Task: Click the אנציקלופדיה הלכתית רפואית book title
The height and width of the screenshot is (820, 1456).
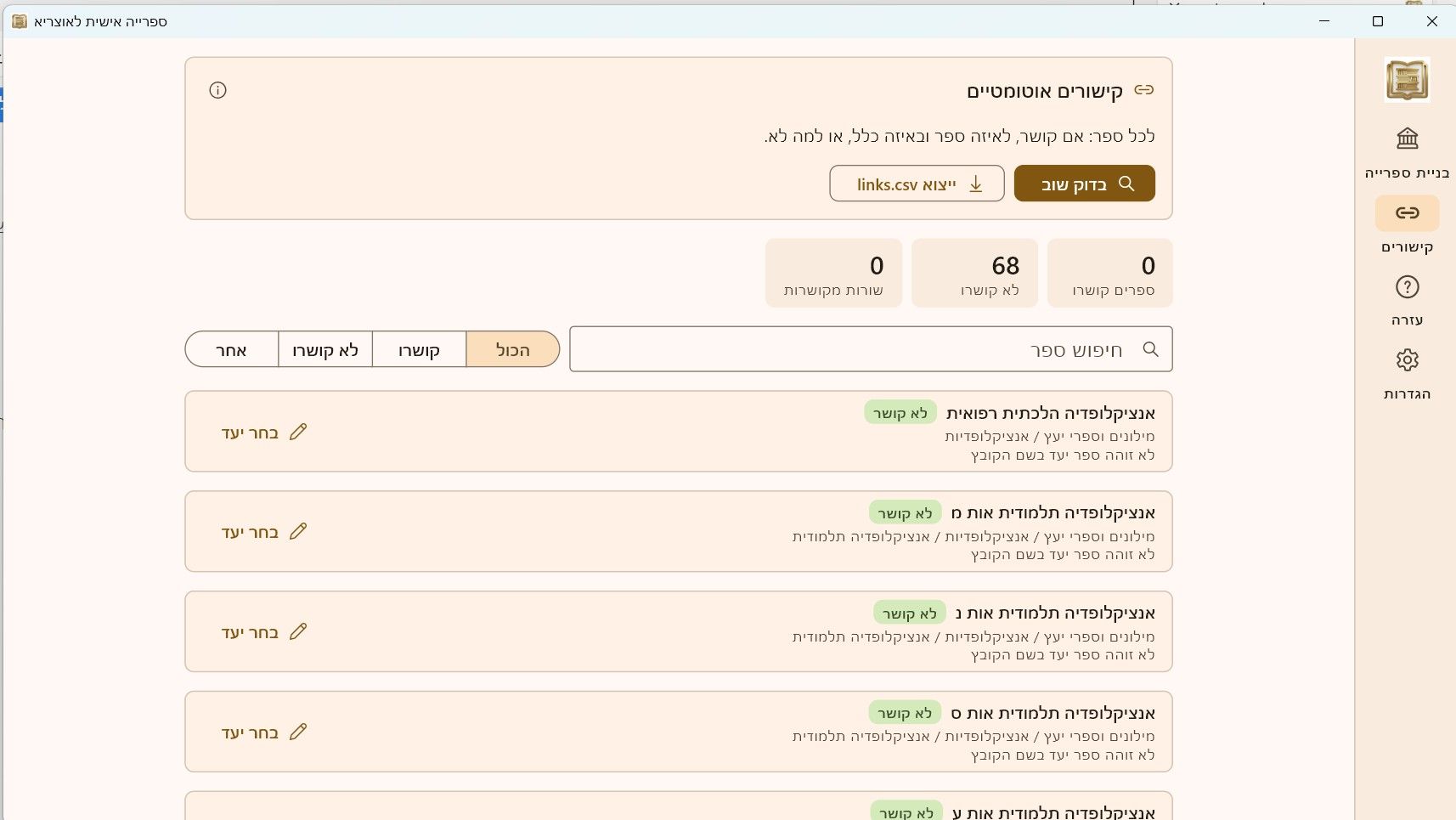Action: point(1051,413)
